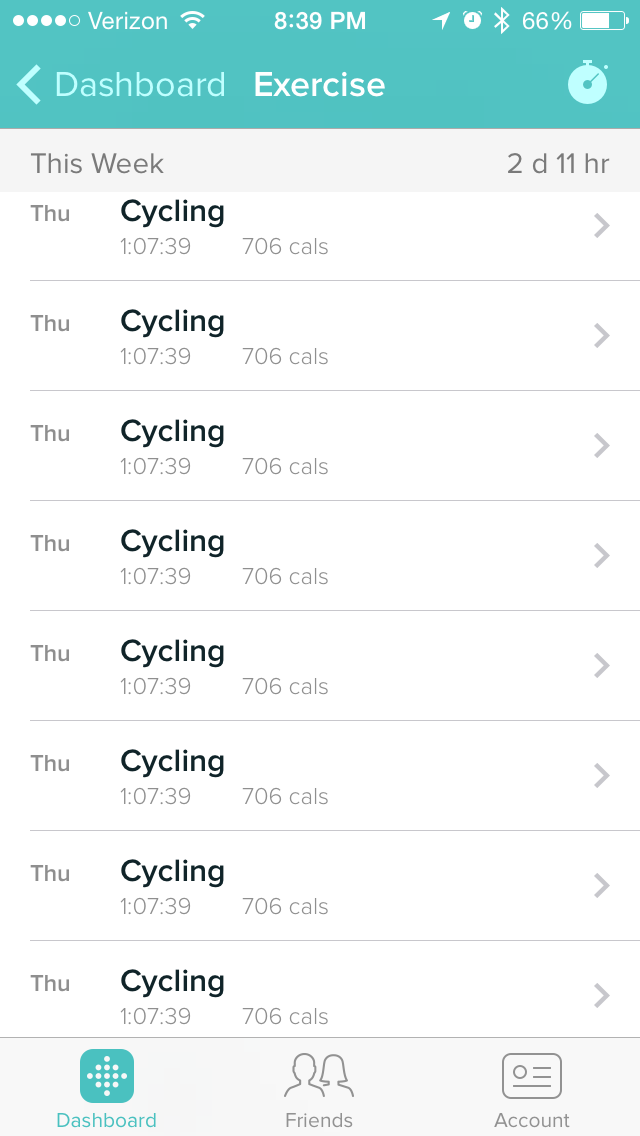Viewport: 640px width, 1136px height.
Task: Go back via the Dashboard text link
Action: point(140,85)
